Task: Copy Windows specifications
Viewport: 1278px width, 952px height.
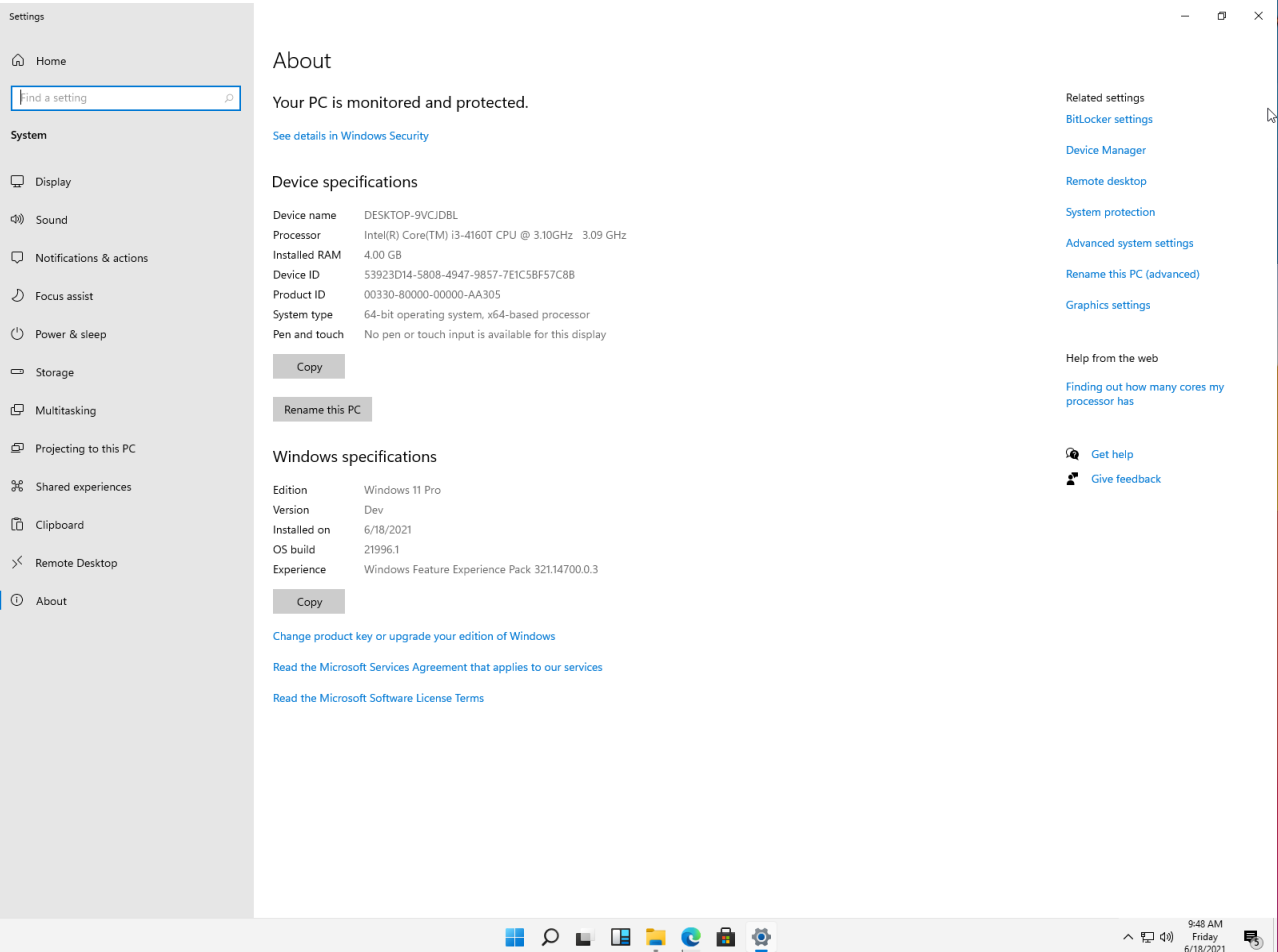Action: [309, 601]
